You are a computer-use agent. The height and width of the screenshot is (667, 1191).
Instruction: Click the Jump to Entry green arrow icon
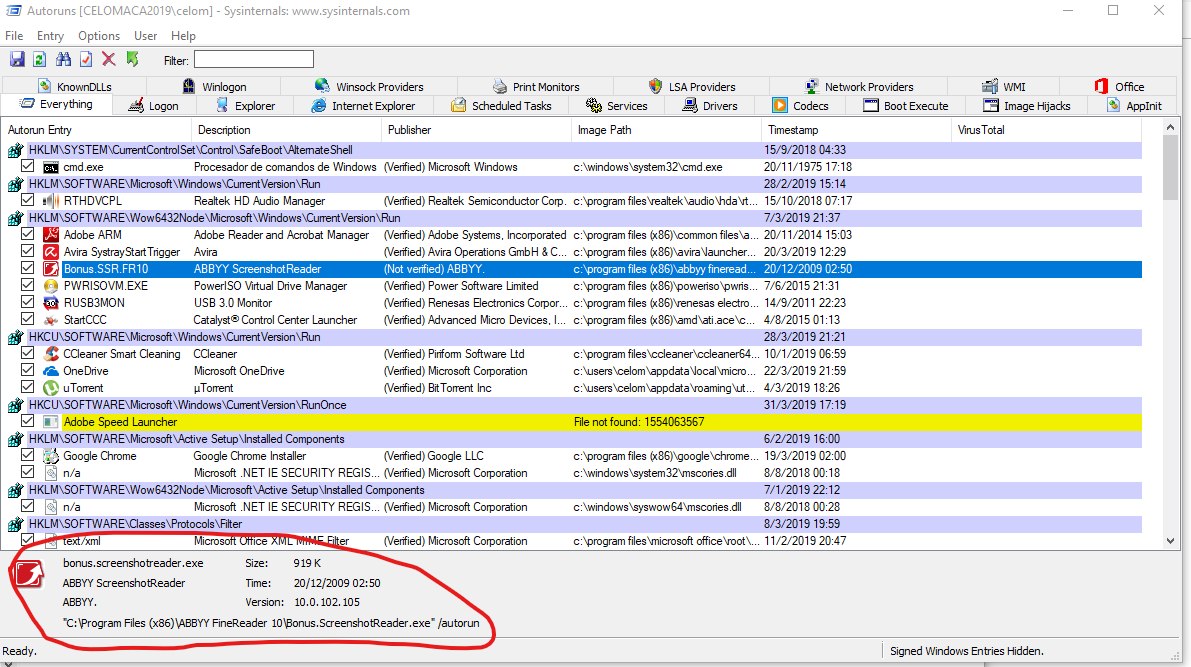(132, 59)
